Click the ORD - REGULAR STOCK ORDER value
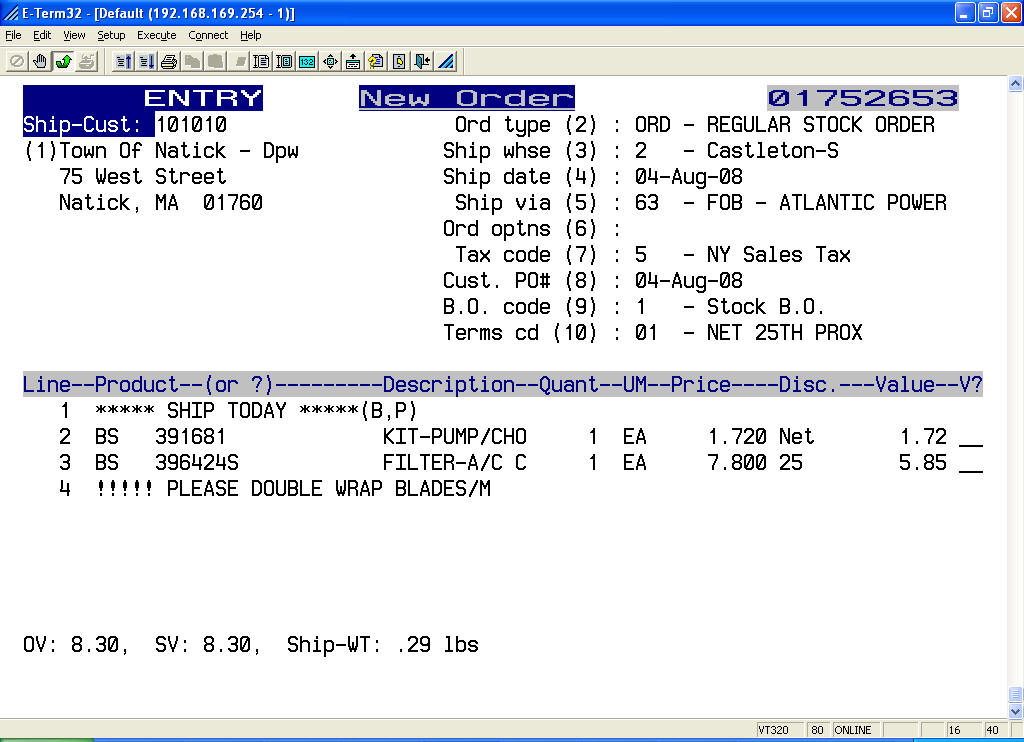The image size is (1024, 742). (784, 124)
